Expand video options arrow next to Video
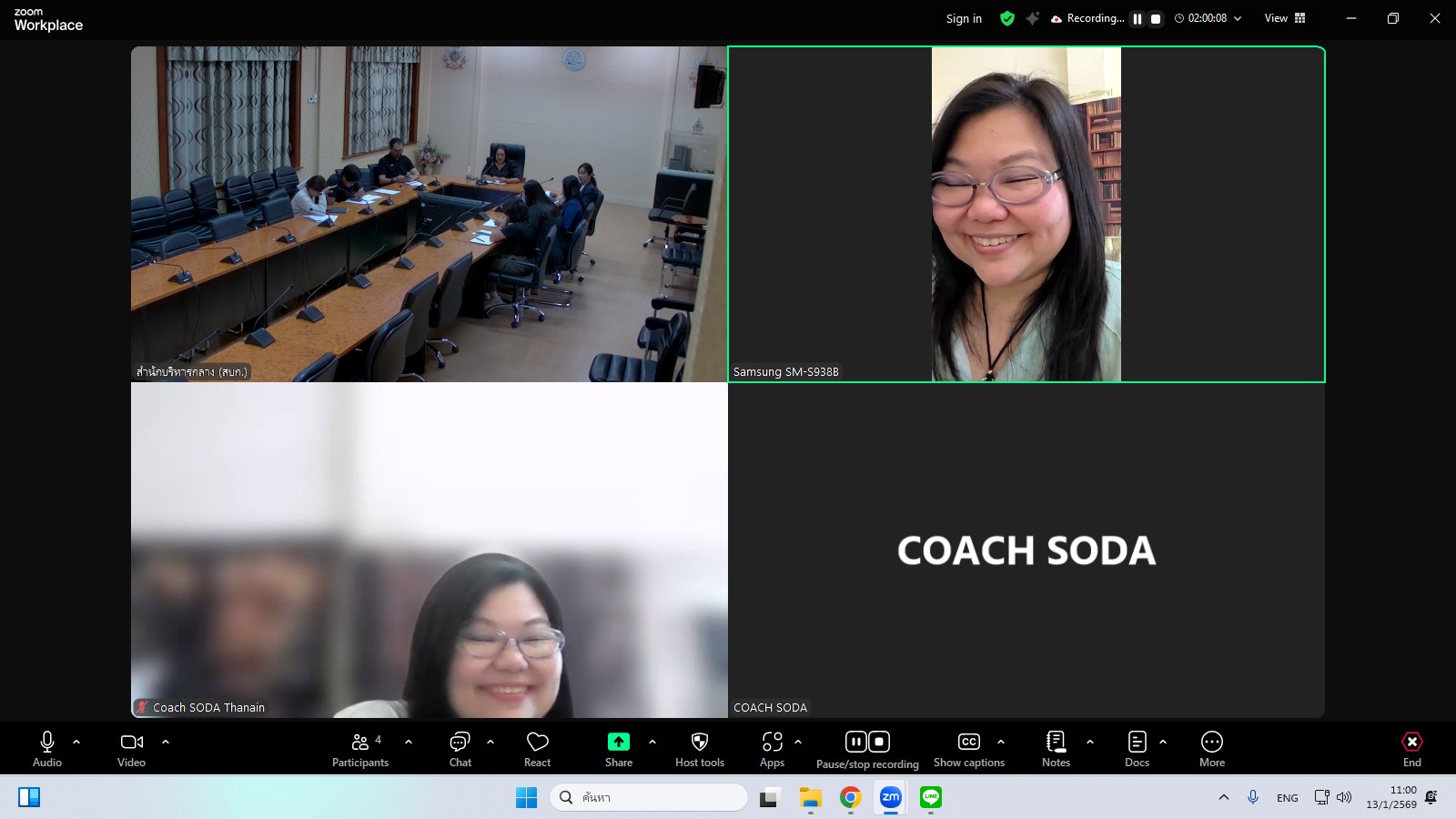Image resolution: width=1456 pixels, height=819 pixels. tap(166, 742)
